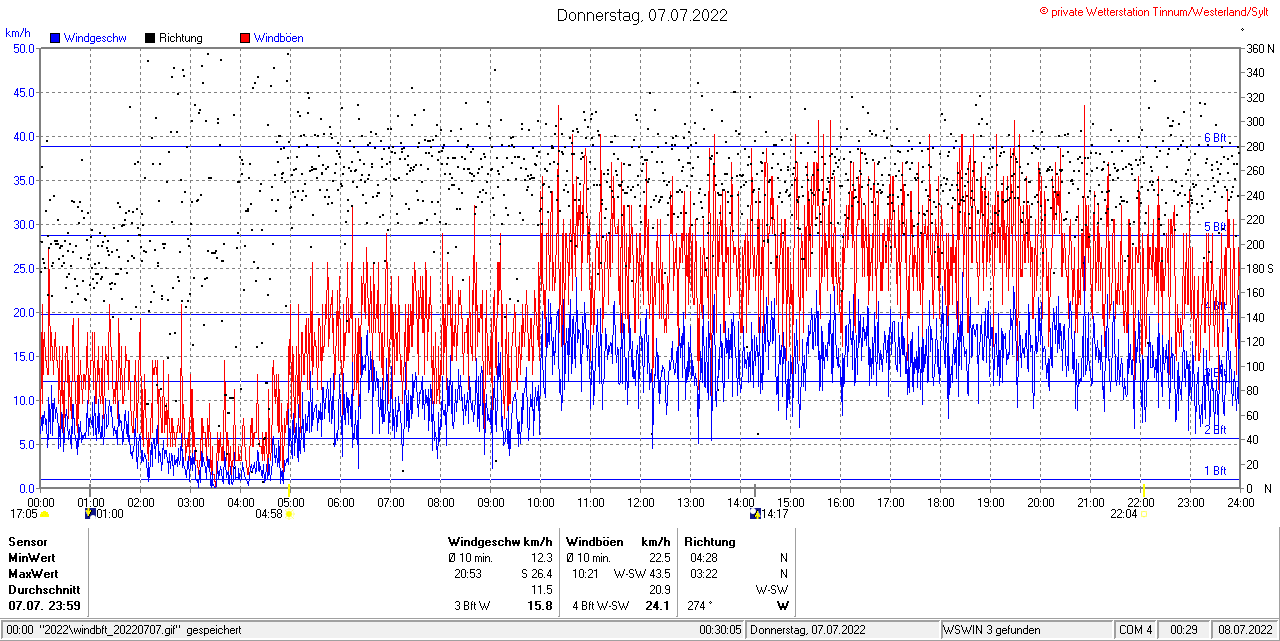Image resolution: width=1280 pixels, height=641 pixels.
Task: Click the sunset time 22:04 label
Action: [x=1124, y=514]
